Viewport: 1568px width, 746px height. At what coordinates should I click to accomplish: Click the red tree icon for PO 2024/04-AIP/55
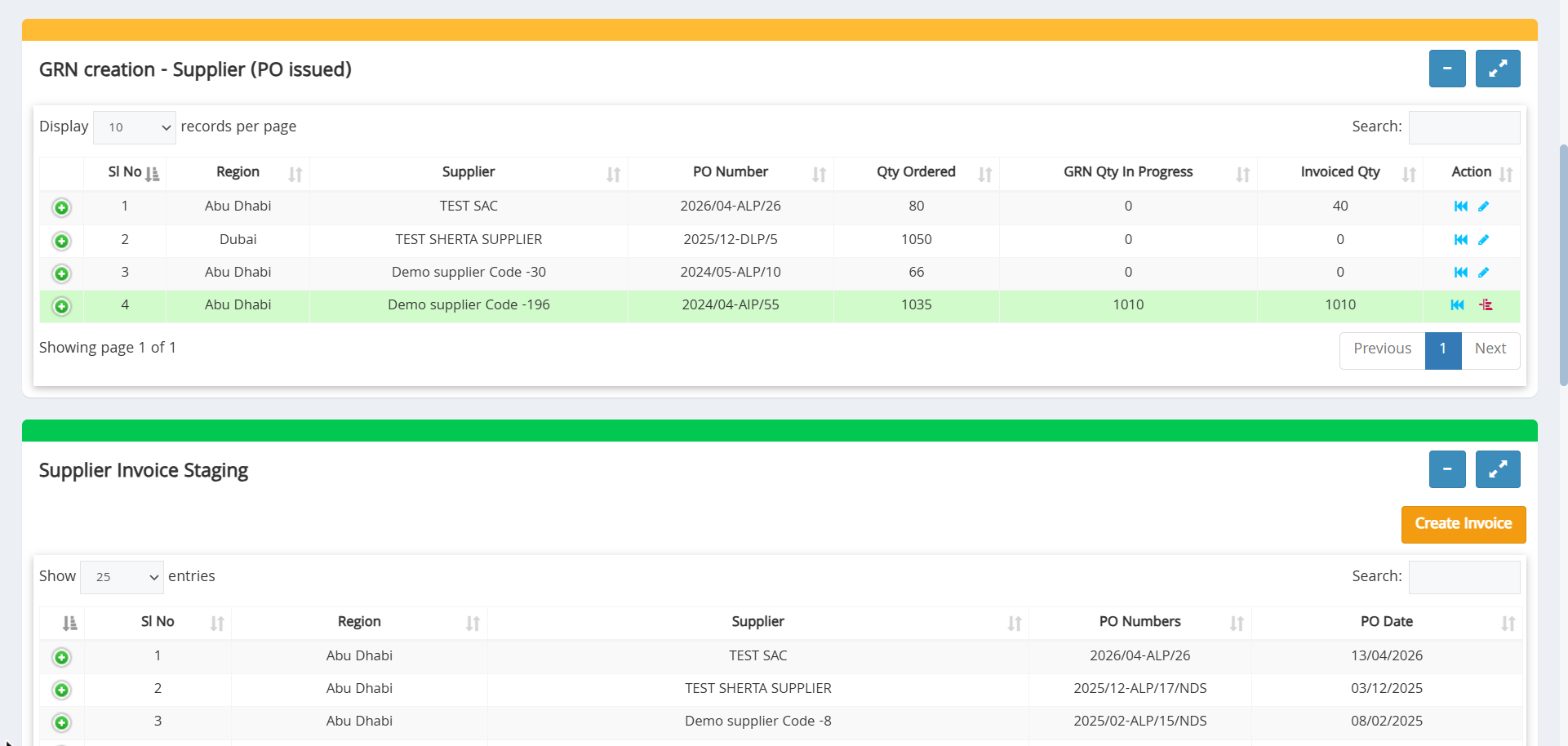[x=1486, y=305]
